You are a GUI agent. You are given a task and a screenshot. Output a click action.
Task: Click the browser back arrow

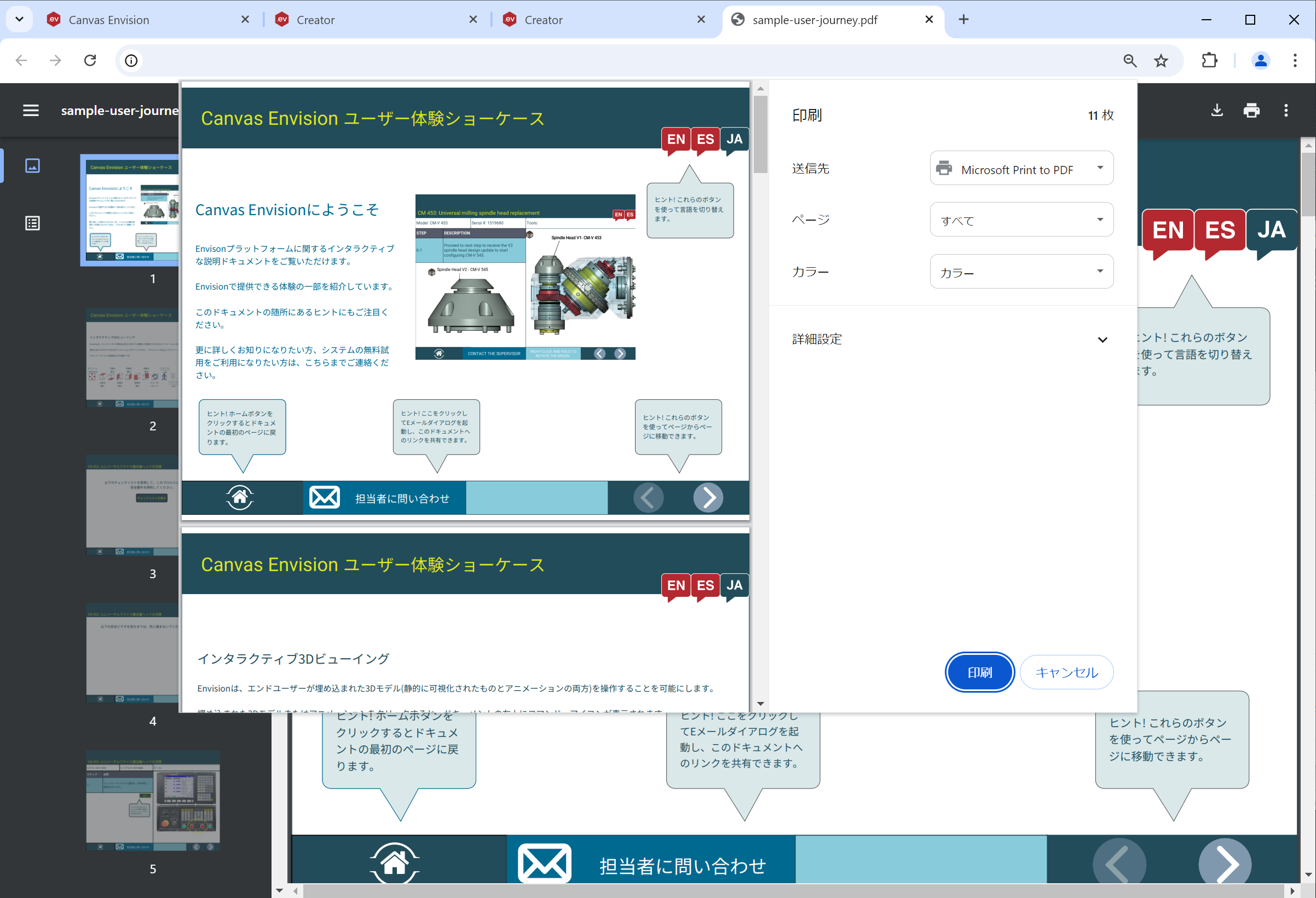pyautogui.click(x=21, y=61)
